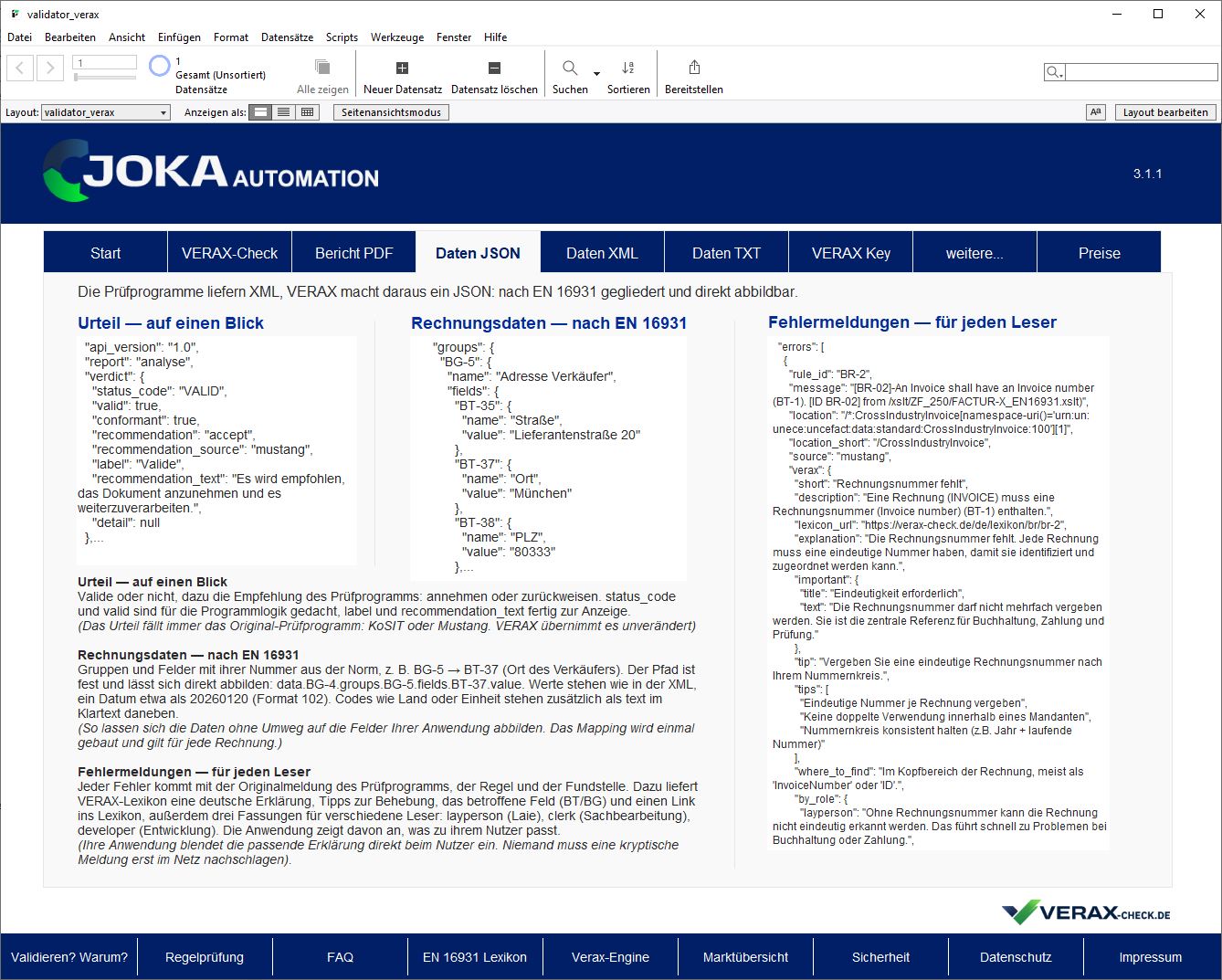Switch to table view
The height and width of the screenshot is (980, 1222).
(x=307, y=112)
